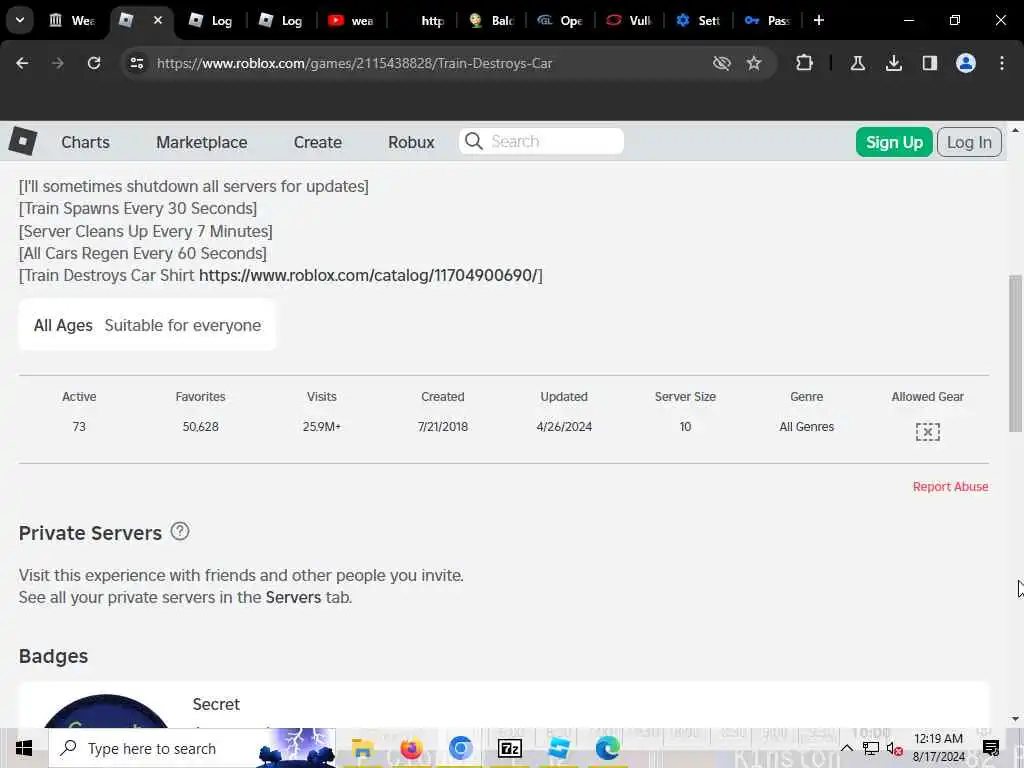Screen dimensions: 1024x768
Task: Open Microsoft Edge from the taskbar
Action: tap(607, 748)
